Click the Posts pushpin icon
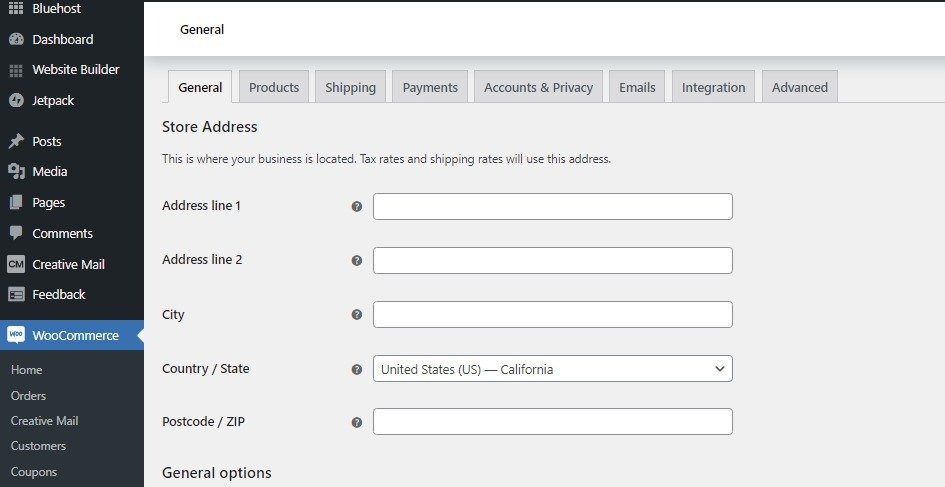945x487 pixels. point(16,141)
